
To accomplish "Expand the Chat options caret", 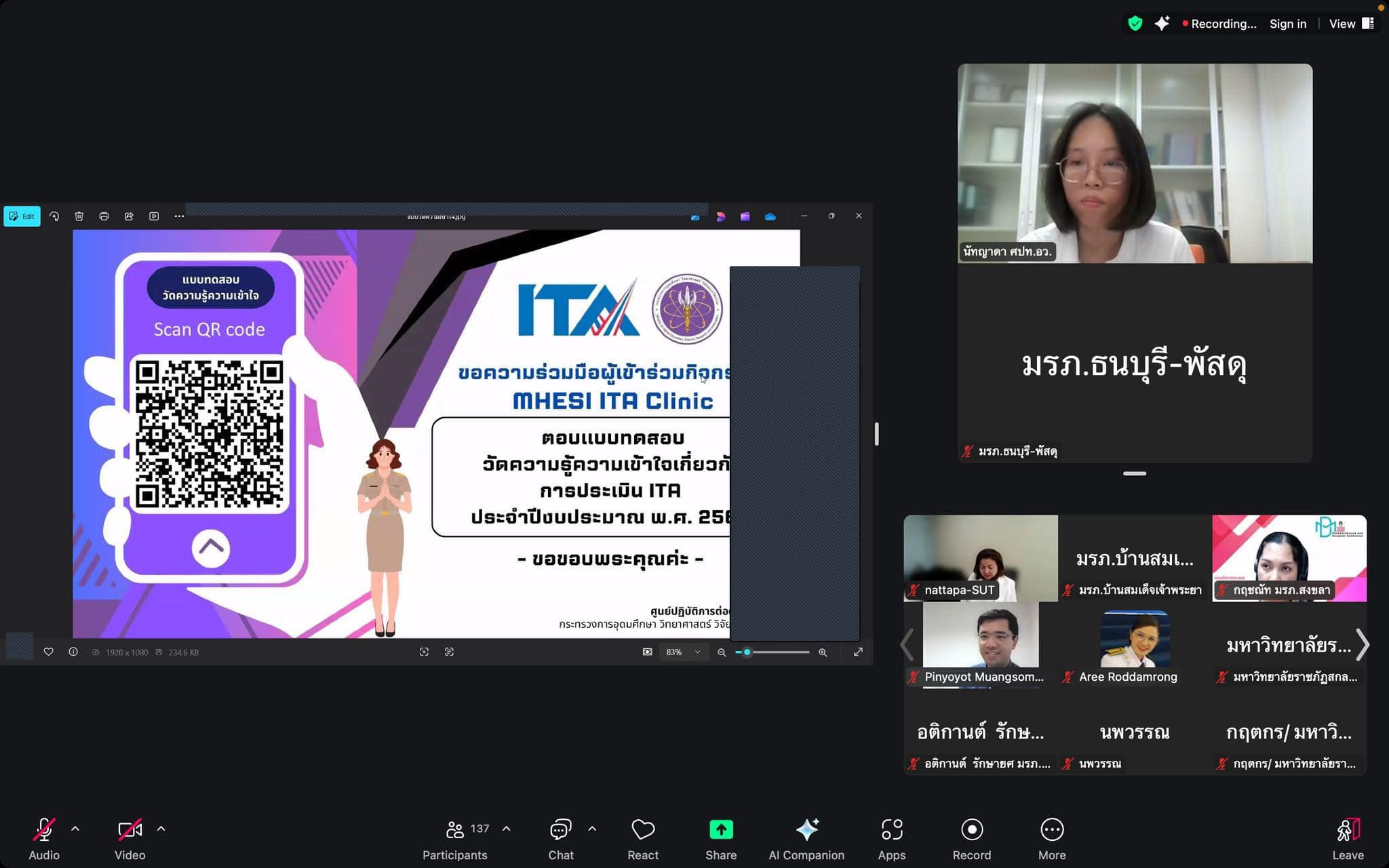I will pos(592,829).
